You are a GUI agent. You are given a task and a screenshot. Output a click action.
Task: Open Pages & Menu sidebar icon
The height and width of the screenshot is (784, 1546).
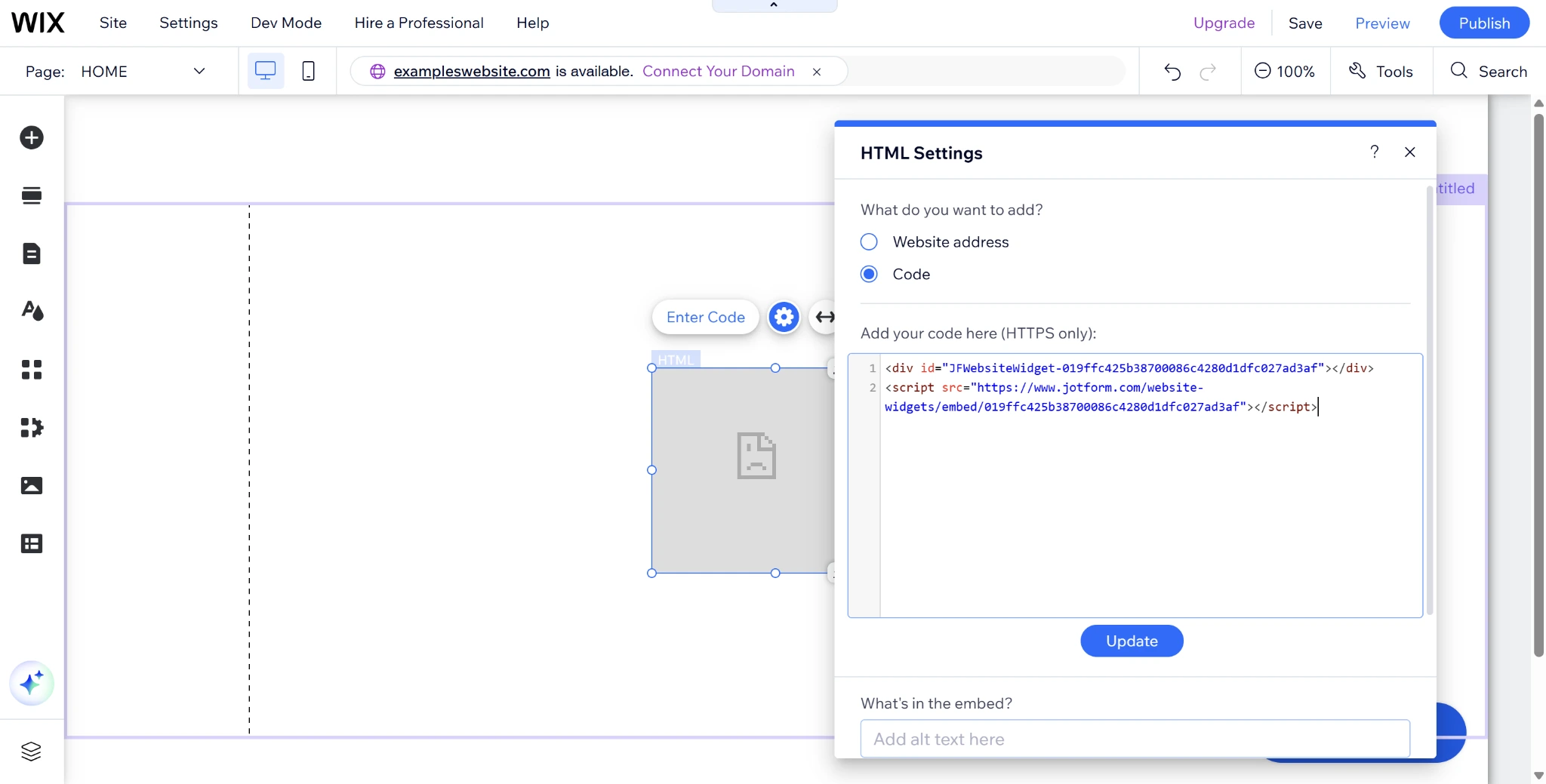32,254
